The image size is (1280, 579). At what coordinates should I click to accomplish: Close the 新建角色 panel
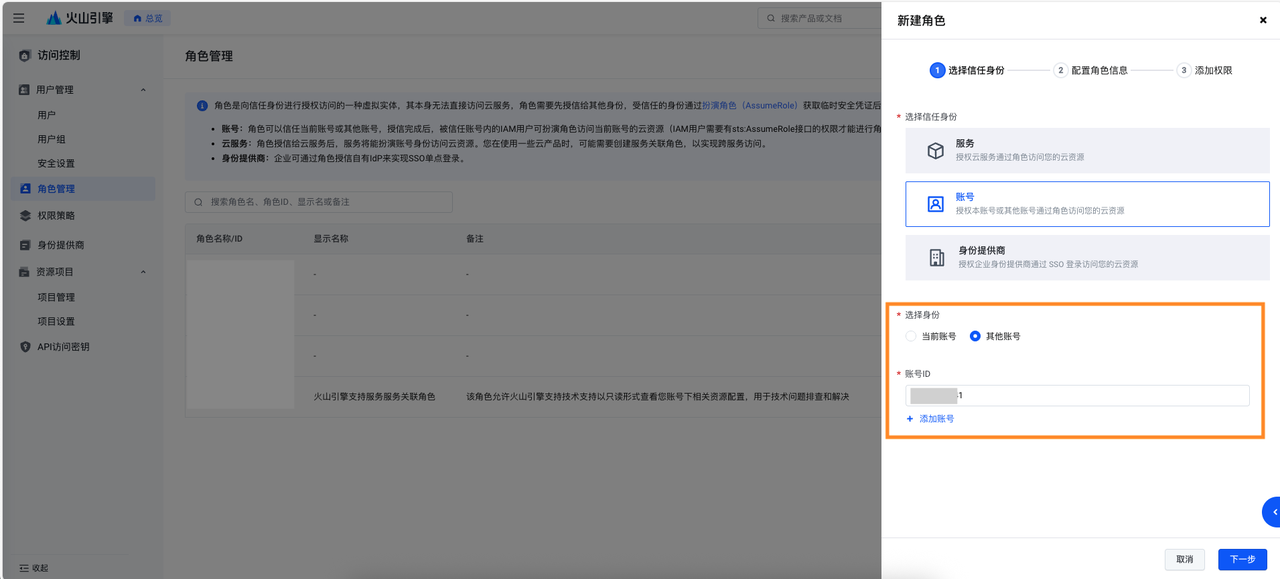tap(1262, 20)
